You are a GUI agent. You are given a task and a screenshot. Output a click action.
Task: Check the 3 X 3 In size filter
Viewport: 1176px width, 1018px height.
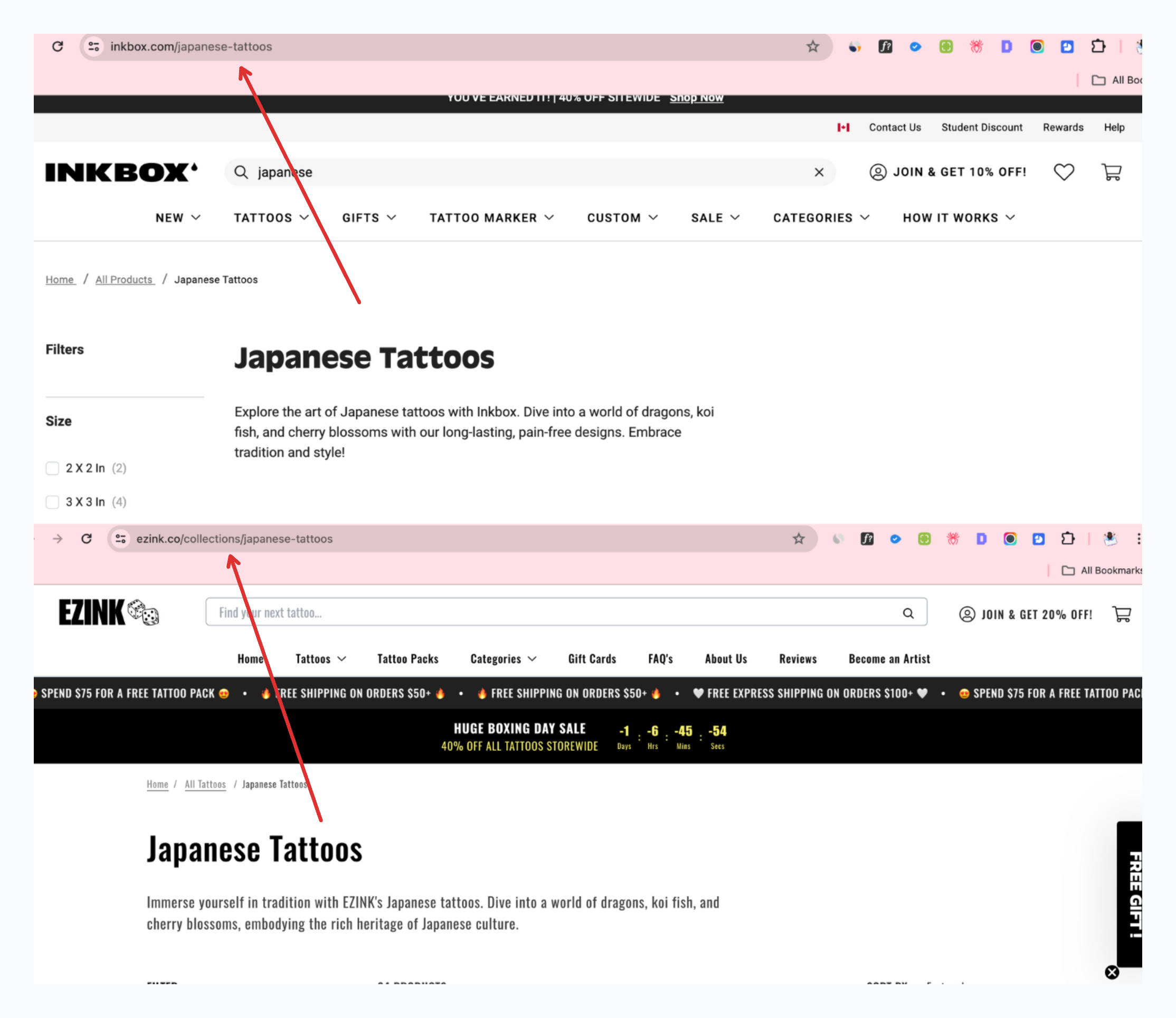tap(52, 502)
